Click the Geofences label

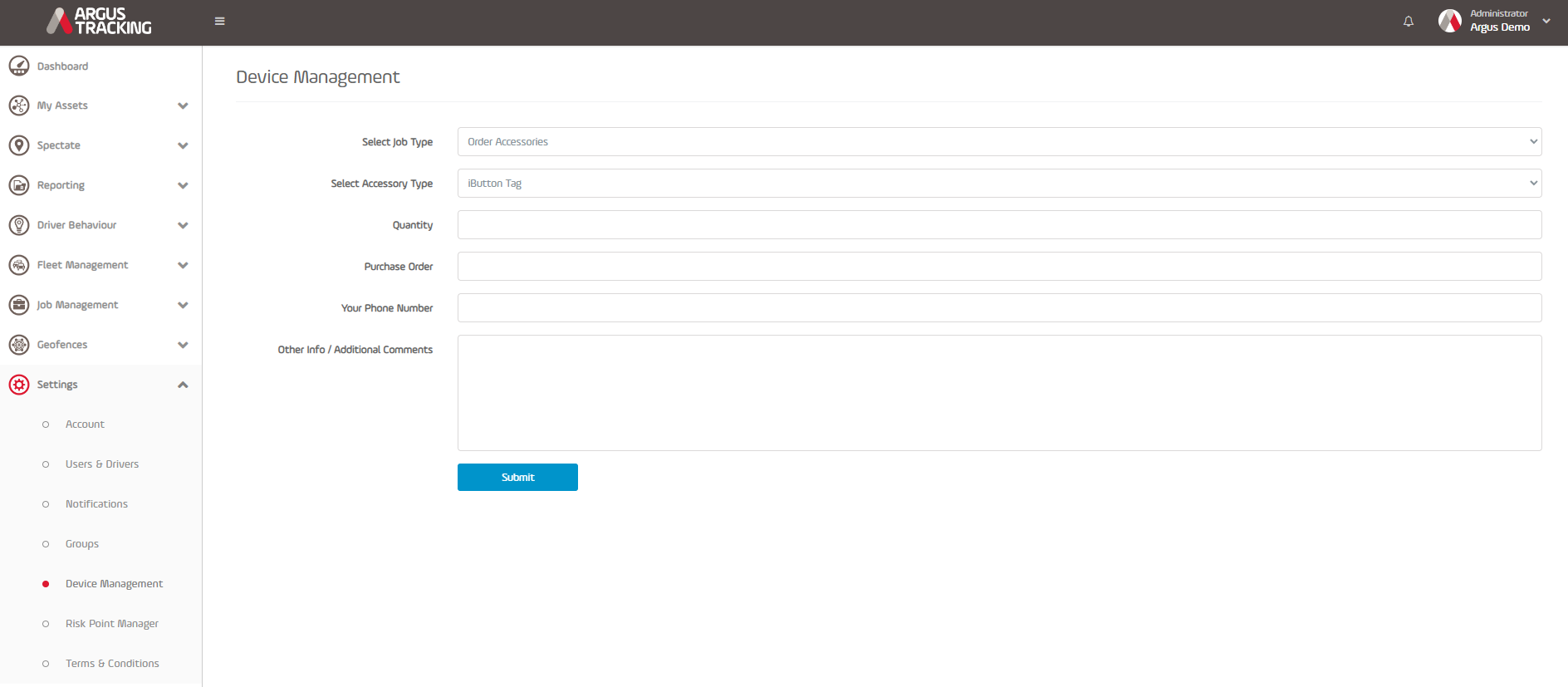(61, 345)
